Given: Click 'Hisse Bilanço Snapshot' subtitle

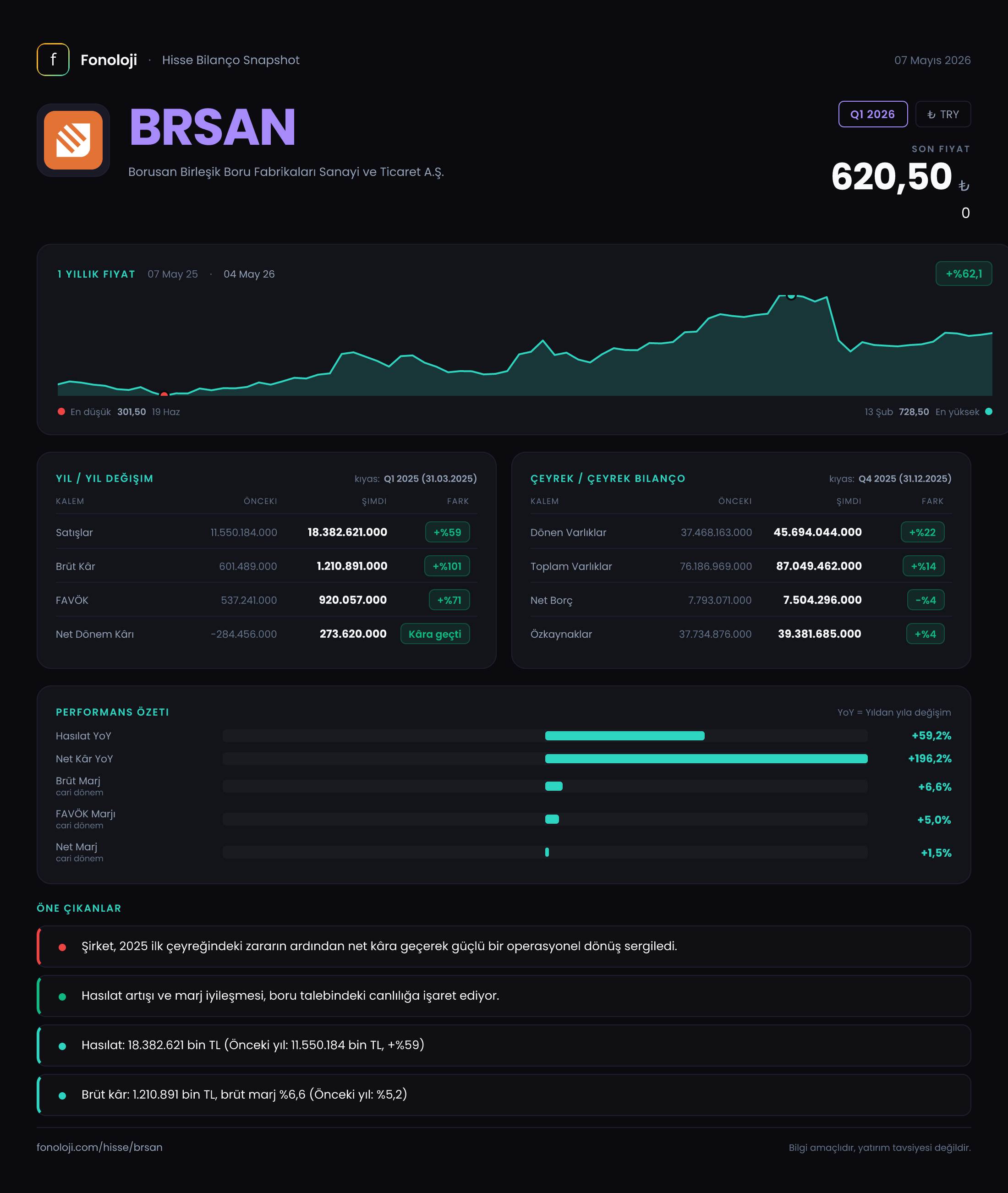Looking at the screenshot, I should click(x=231, y=60).
